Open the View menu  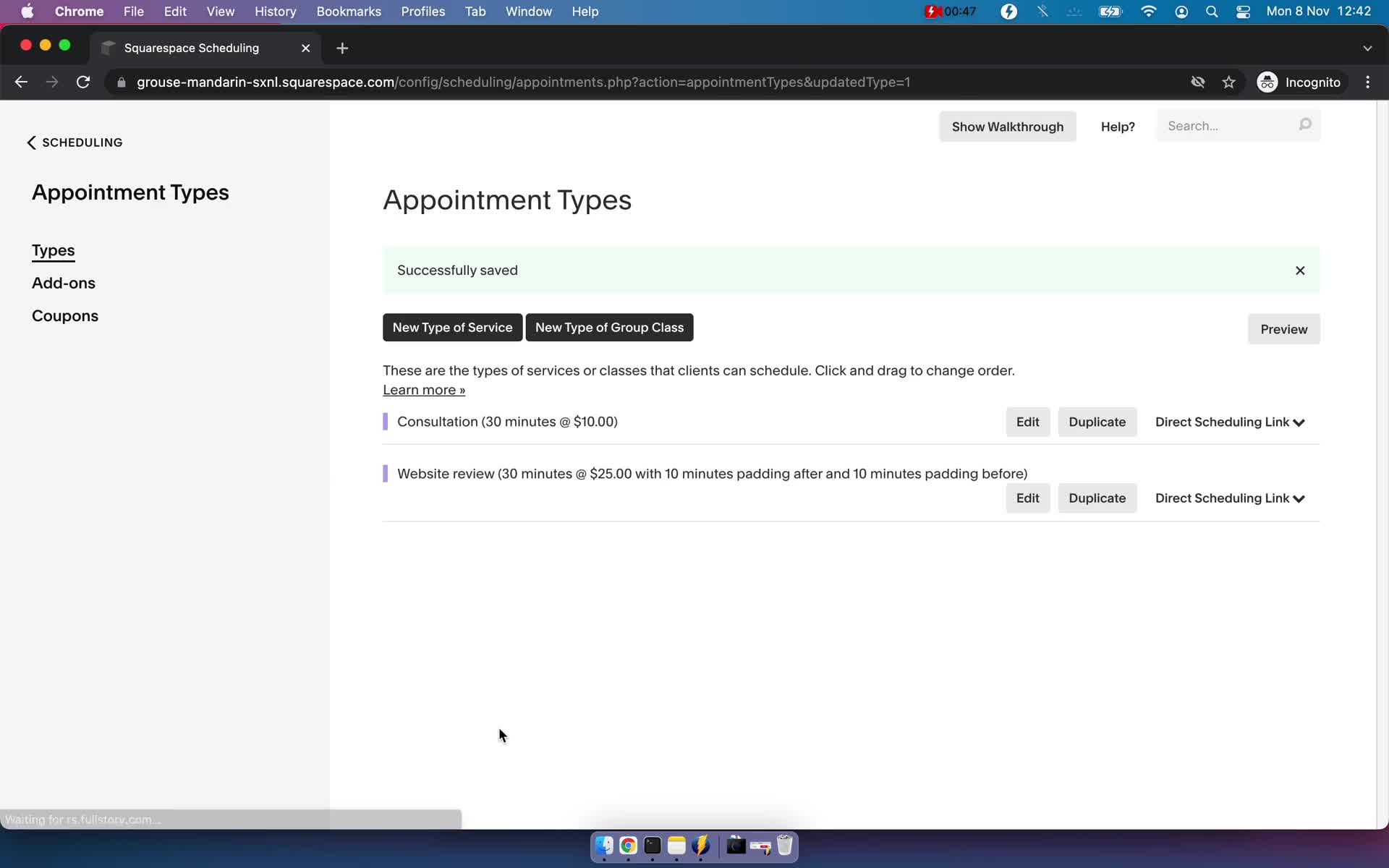click(x=220, y=12)
